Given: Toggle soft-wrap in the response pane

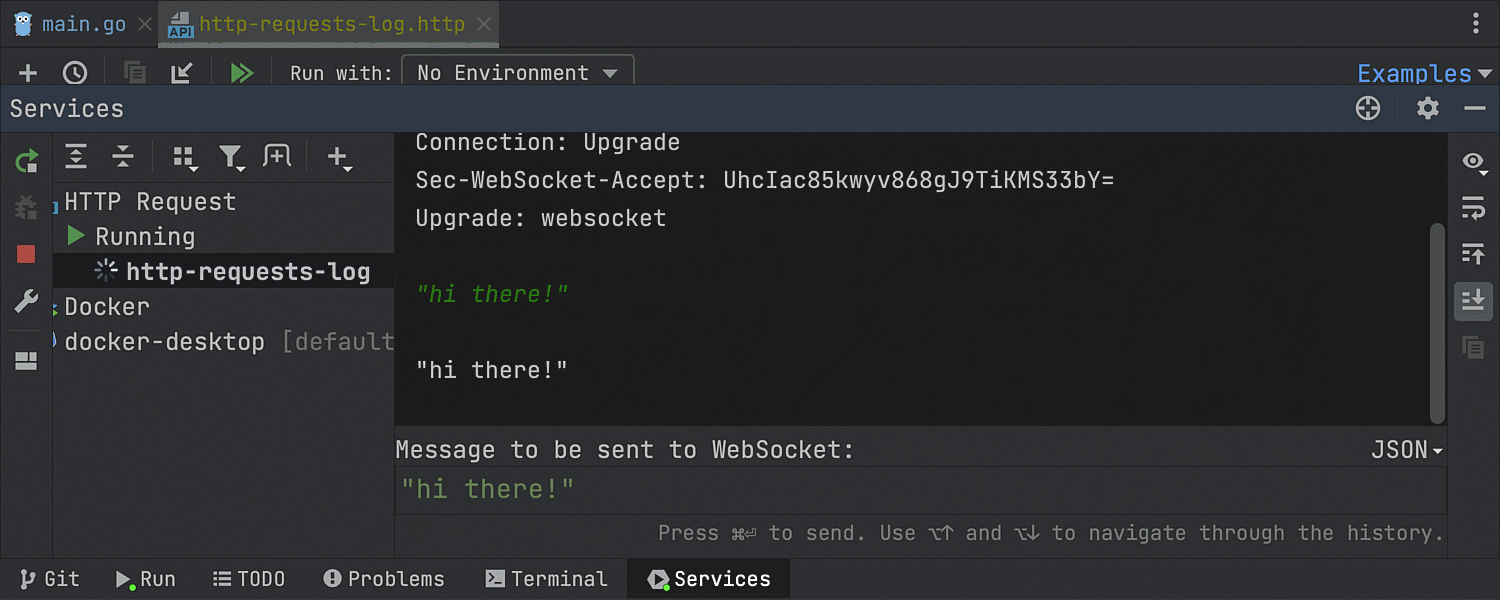Looking at the screenshot, I should coord(1472,207).
